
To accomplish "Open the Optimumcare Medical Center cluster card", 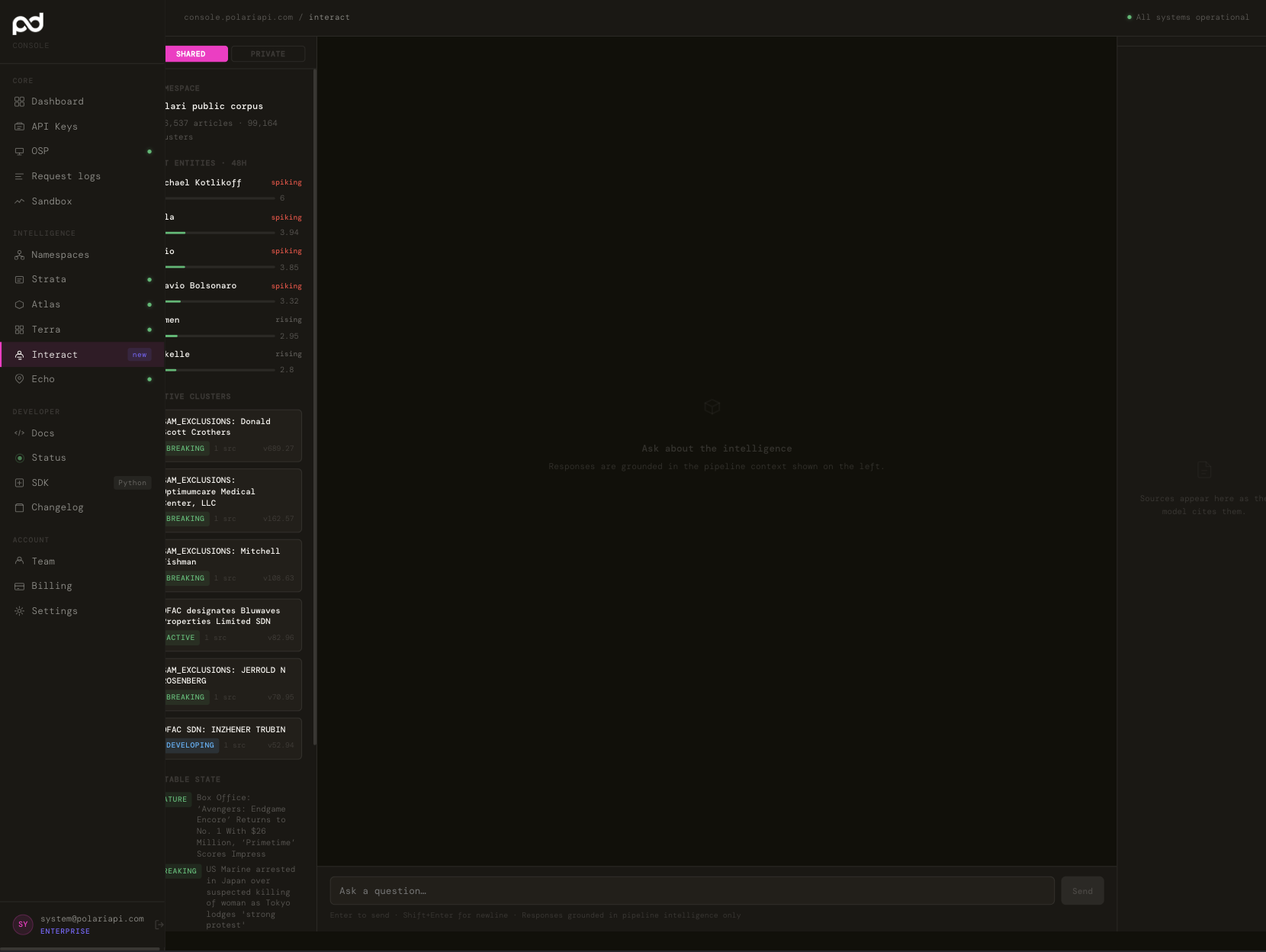I will [233, 500].
